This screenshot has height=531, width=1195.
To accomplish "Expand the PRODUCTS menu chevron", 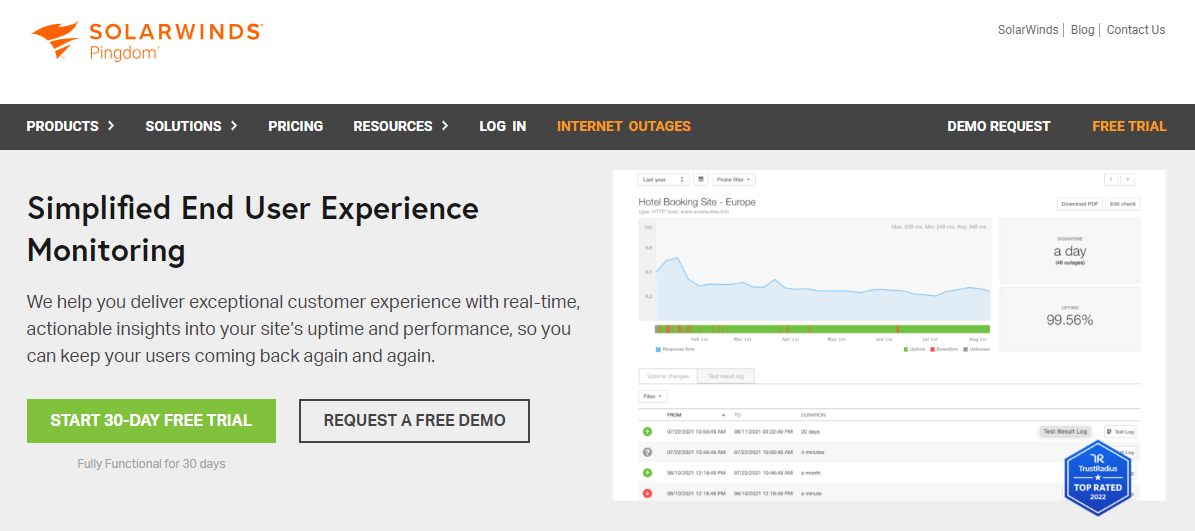I will click(x=111, y=126).
